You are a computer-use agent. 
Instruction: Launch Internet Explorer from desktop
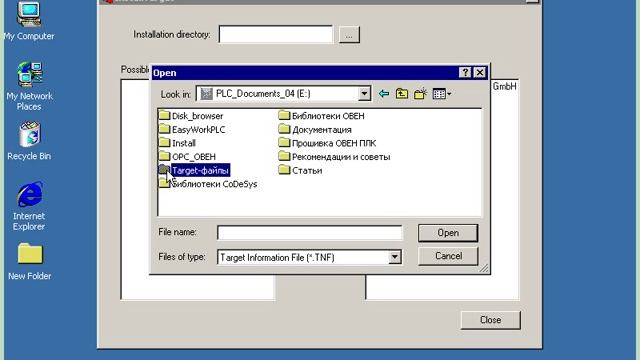tap(29, 206)
